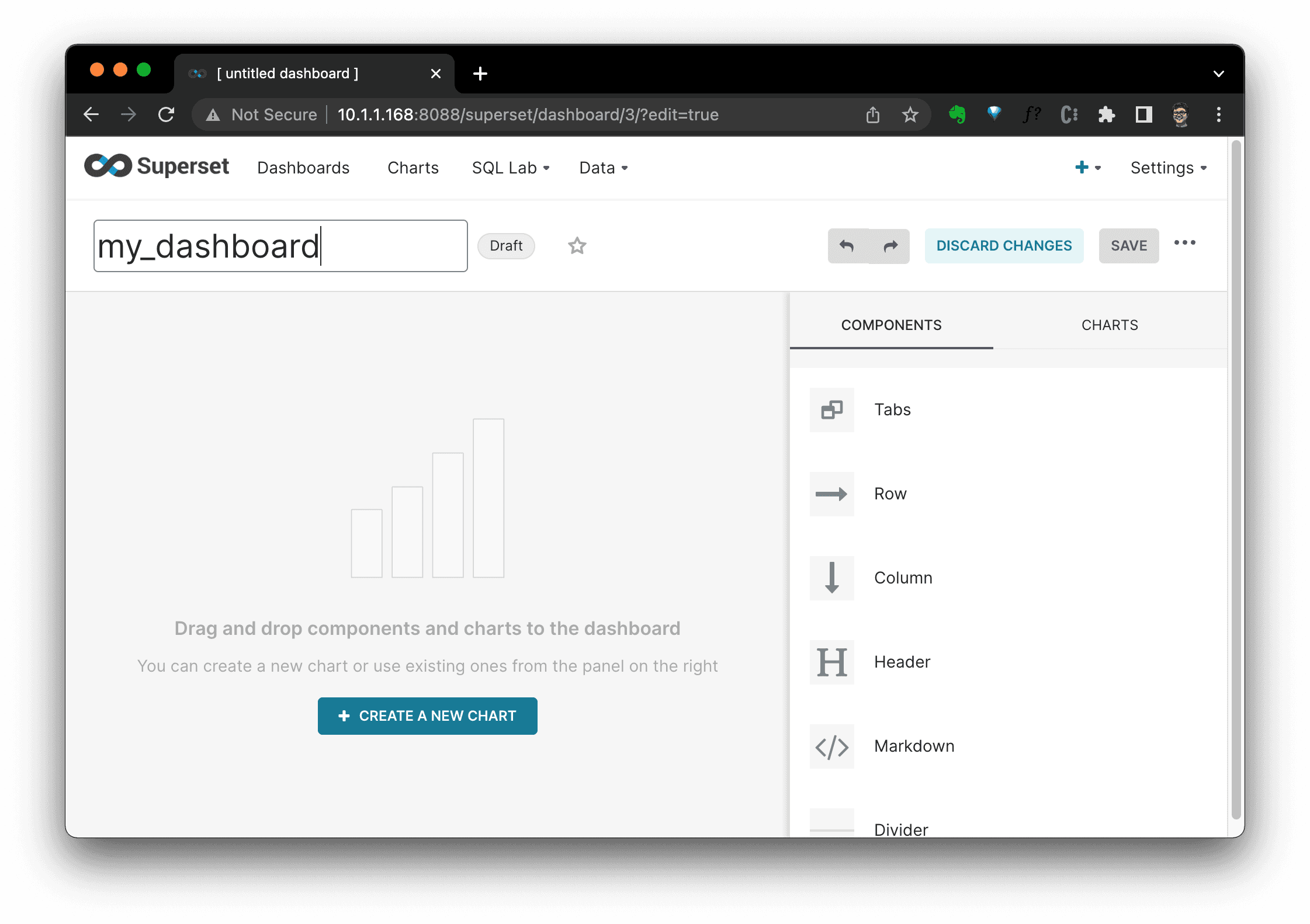Expand the SQL Lab dropdown menu
The image size is (1310, 924).
511,168
